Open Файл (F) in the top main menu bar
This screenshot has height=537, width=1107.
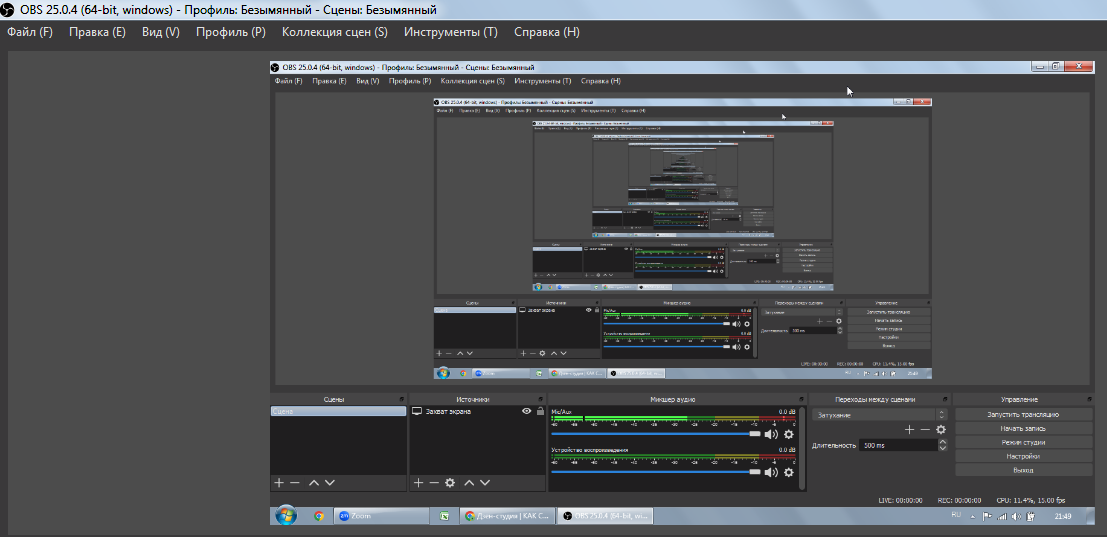click(30, 32)
